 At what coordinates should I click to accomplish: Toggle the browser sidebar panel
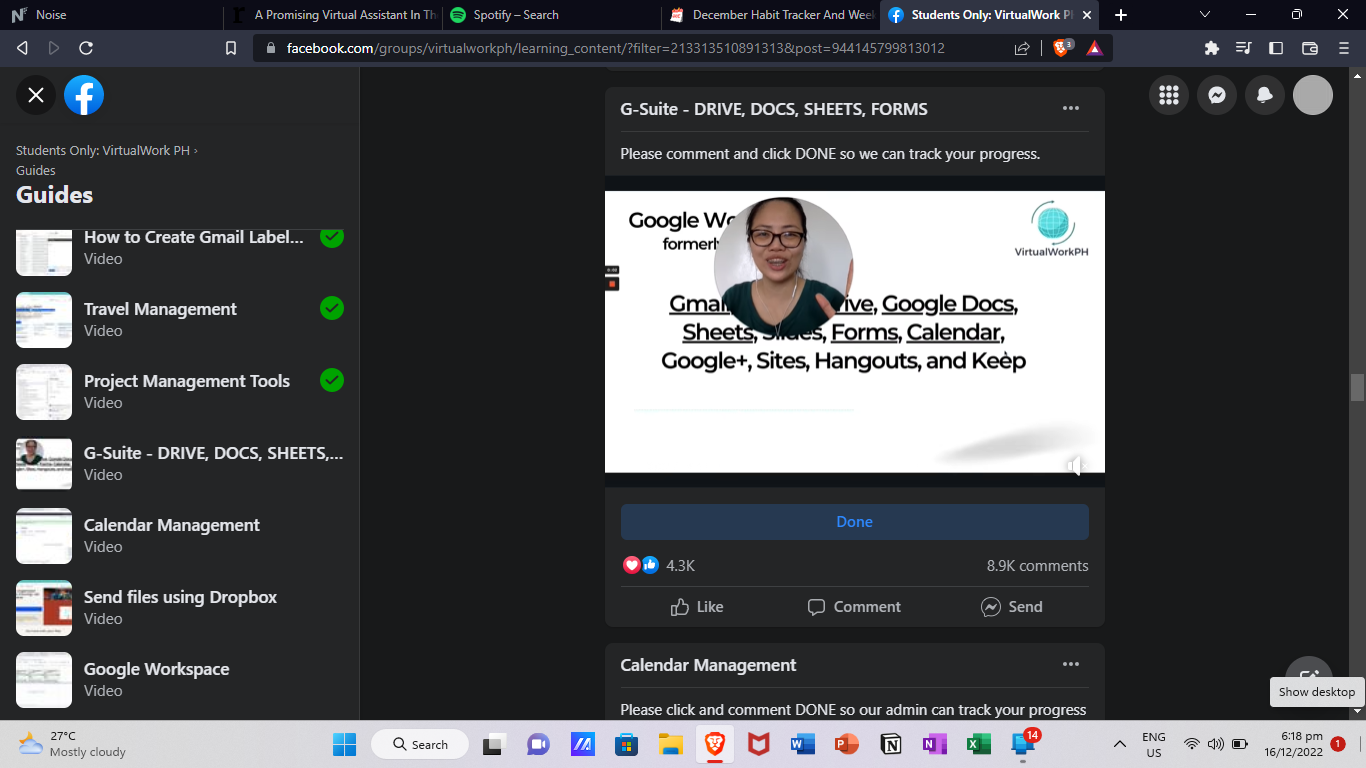pos(1276,48)
